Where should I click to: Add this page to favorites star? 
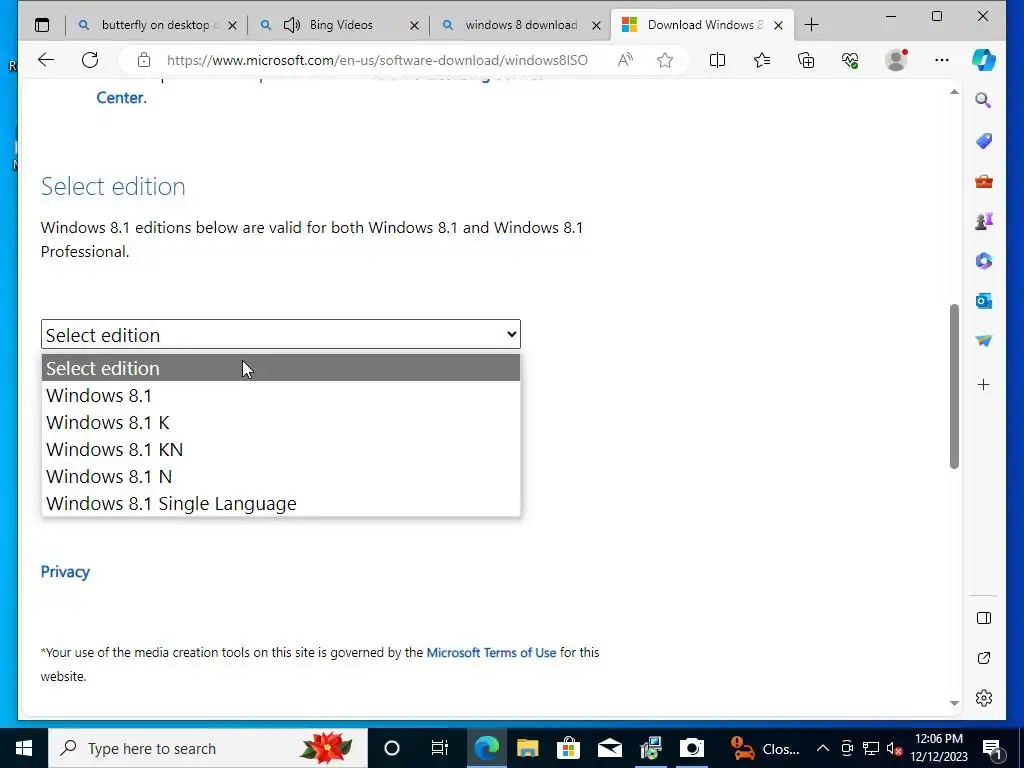pos(665,60)
